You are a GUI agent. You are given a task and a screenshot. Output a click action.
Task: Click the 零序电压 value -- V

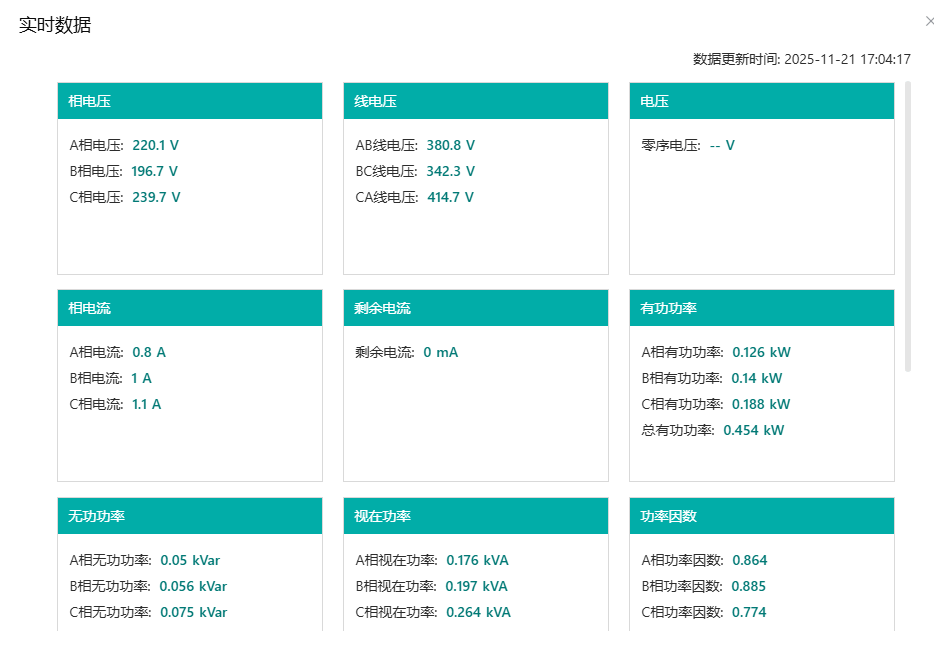[722, 145]
